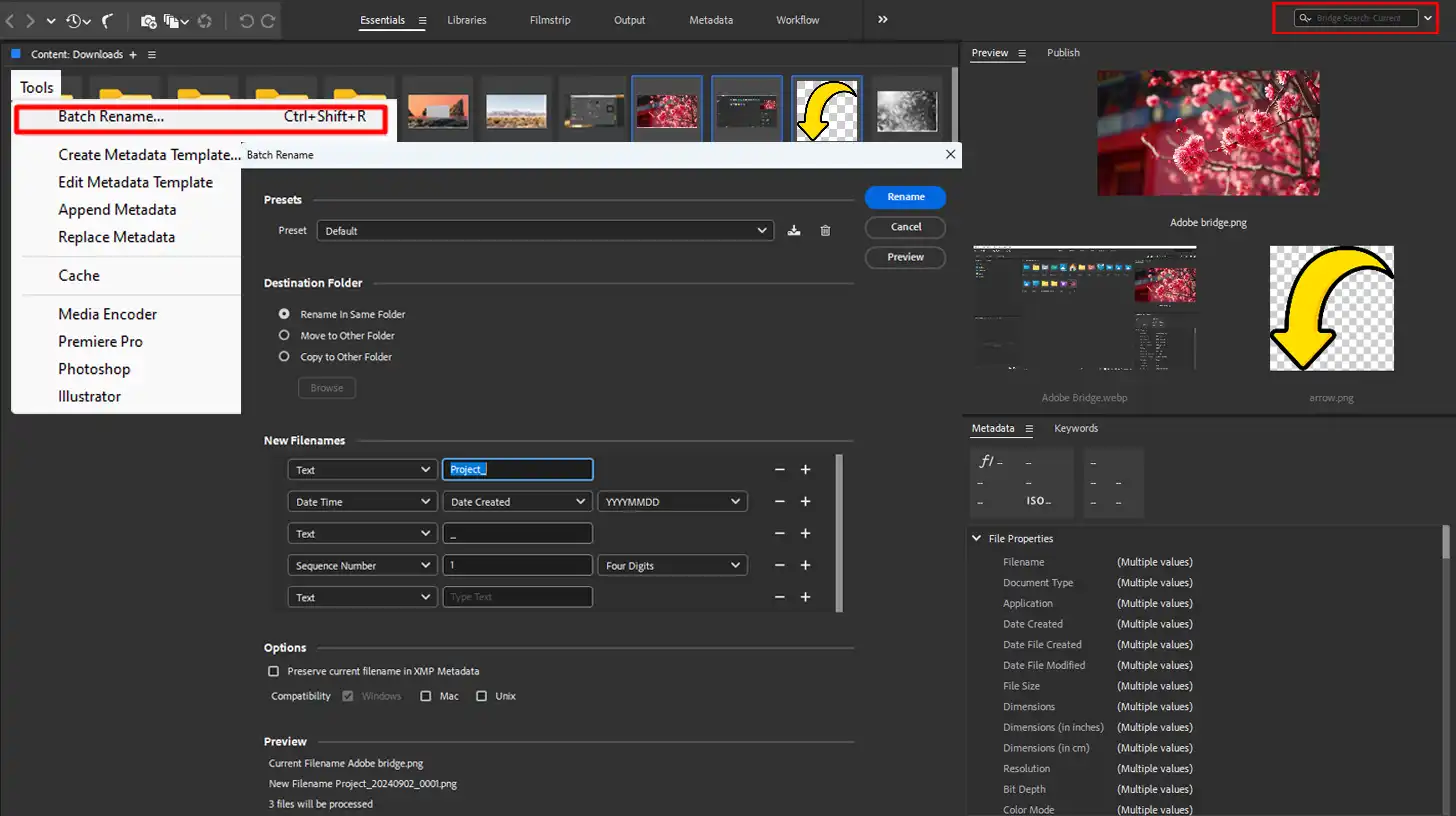Open the YYYYMMDD format dropdown
This screenshot has width=1456, height=816.
click(x=672, y=502)
